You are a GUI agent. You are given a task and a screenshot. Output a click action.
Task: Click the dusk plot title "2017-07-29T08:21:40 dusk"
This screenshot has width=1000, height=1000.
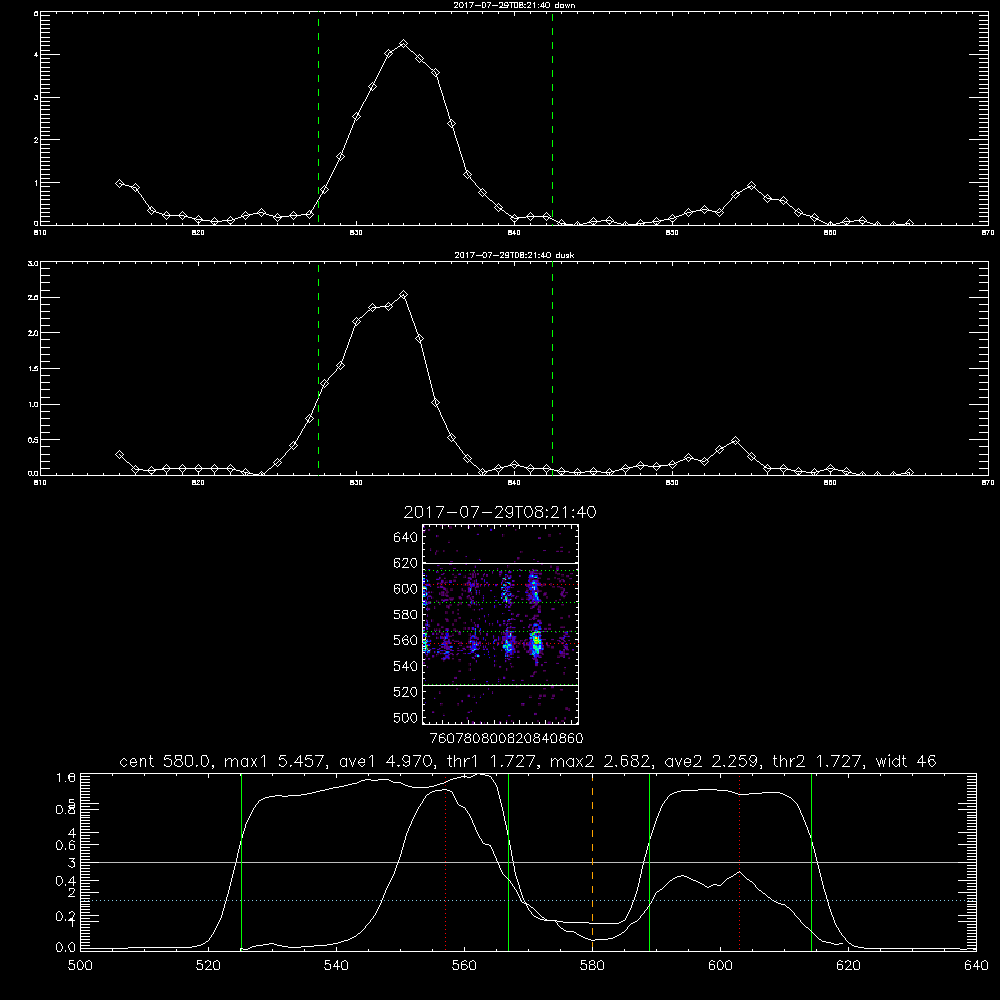click(514, 255)
